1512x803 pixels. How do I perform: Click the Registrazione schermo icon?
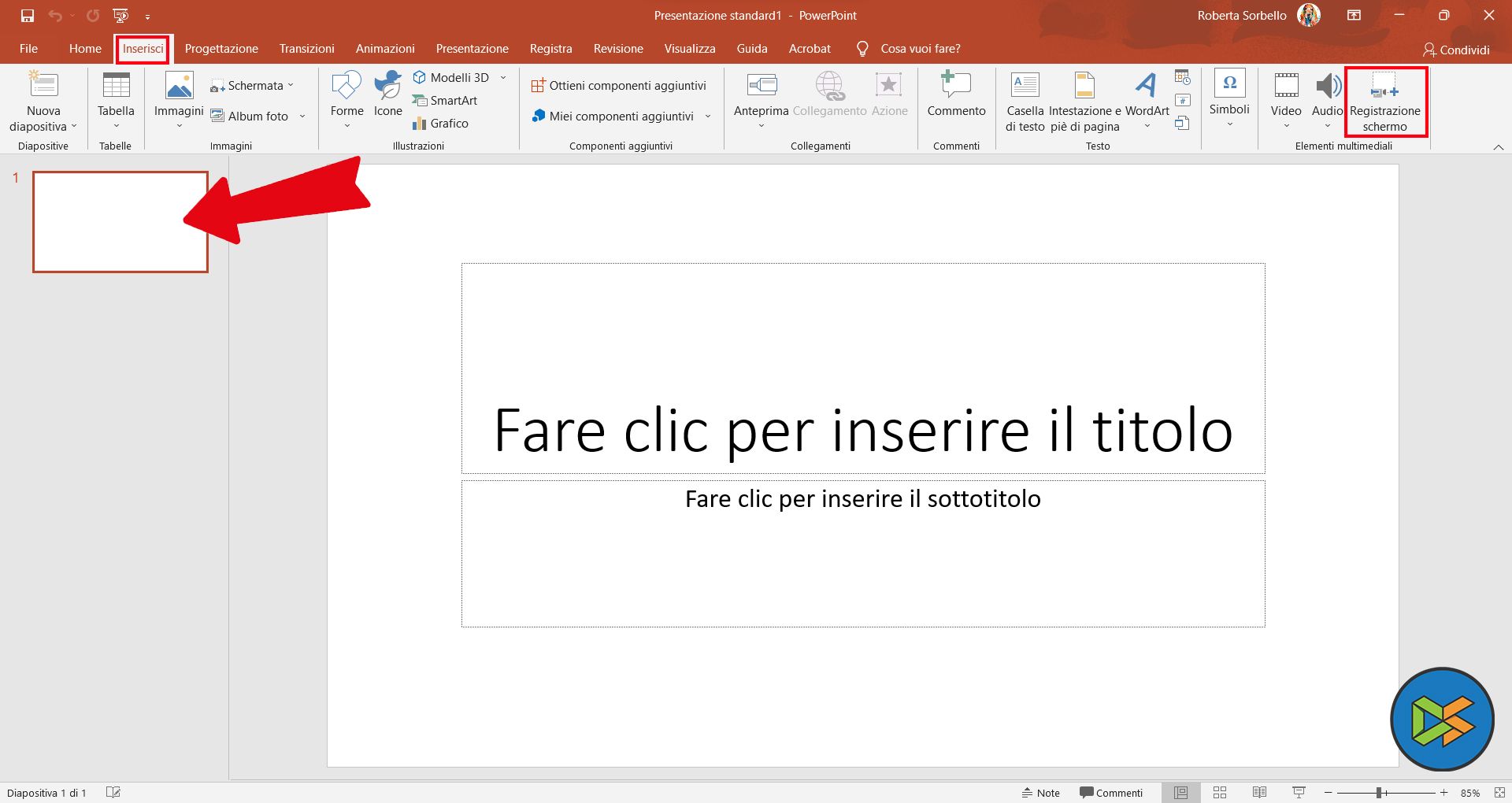coord(1384,86)
